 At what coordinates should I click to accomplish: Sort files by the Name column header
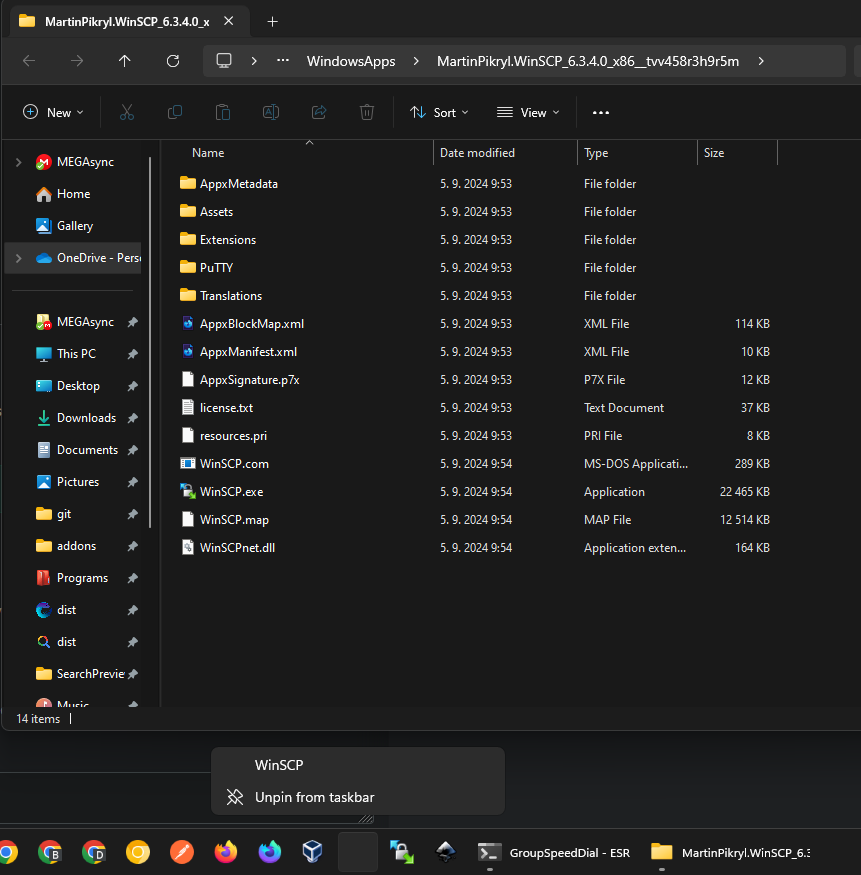pyautogui.click(x=207, y=152)
